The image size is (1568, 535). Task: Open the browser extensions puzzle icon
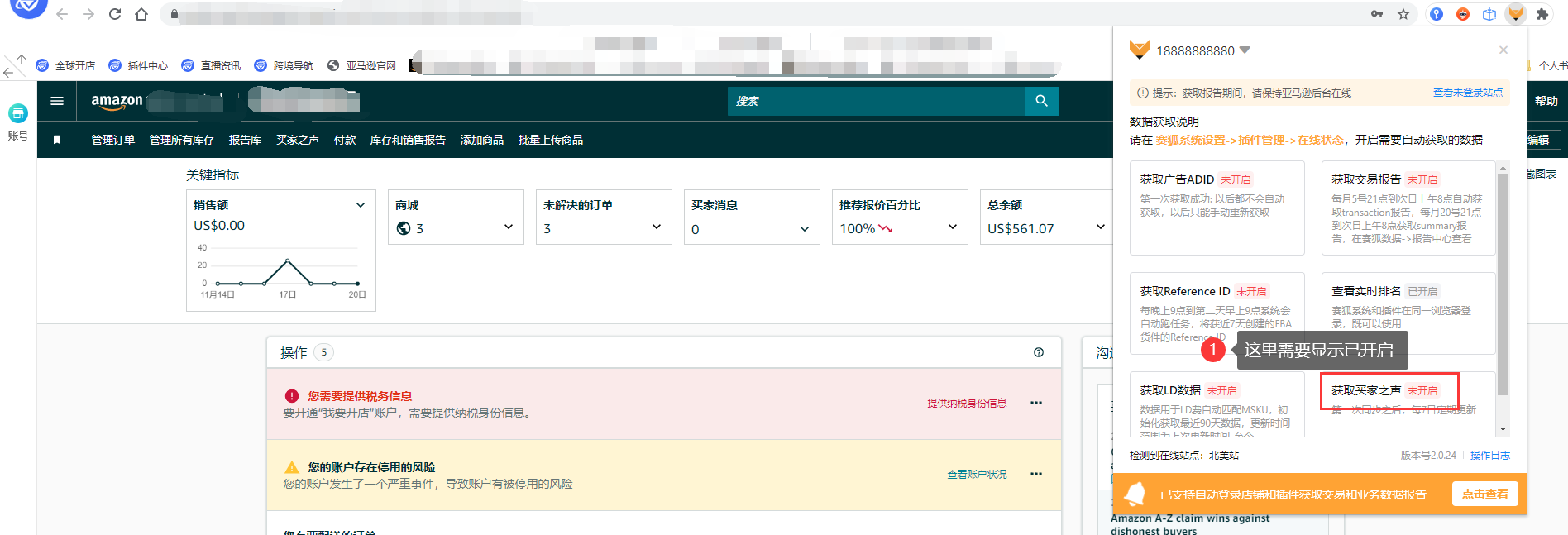point(1542,14)
